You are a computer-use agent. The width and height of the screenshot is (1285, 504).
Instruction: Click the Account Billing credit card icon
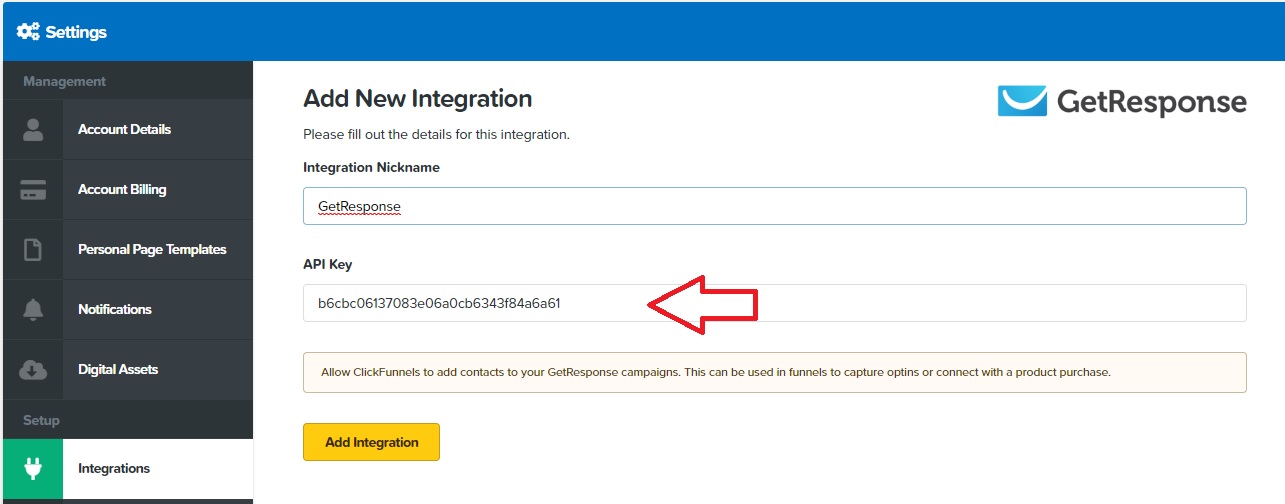pos(33,189)
